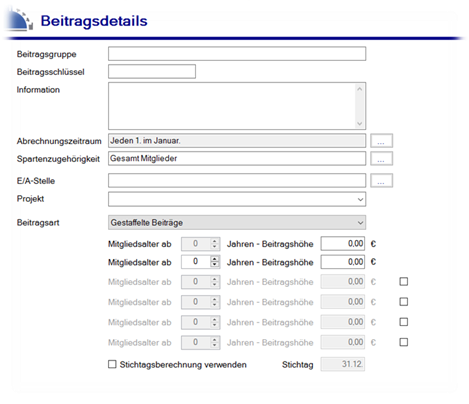Image resolution: width=469 pixels, height=404 pixels.
Task: Click the Information area scroll-down arrow
Action: (x=360, y=123)
